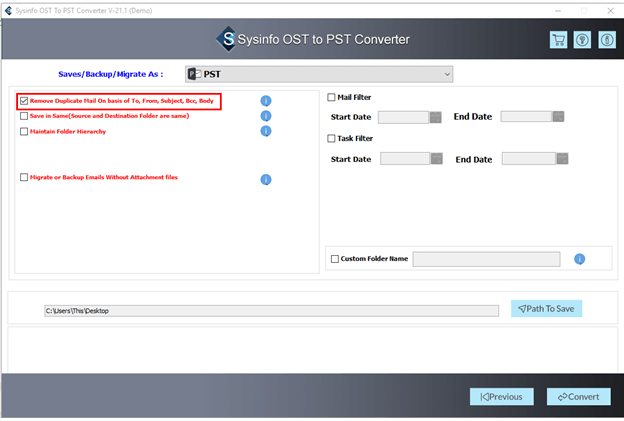Click the help question mark icon
This screenshot has height=421, width=624.
click(582, 40)
